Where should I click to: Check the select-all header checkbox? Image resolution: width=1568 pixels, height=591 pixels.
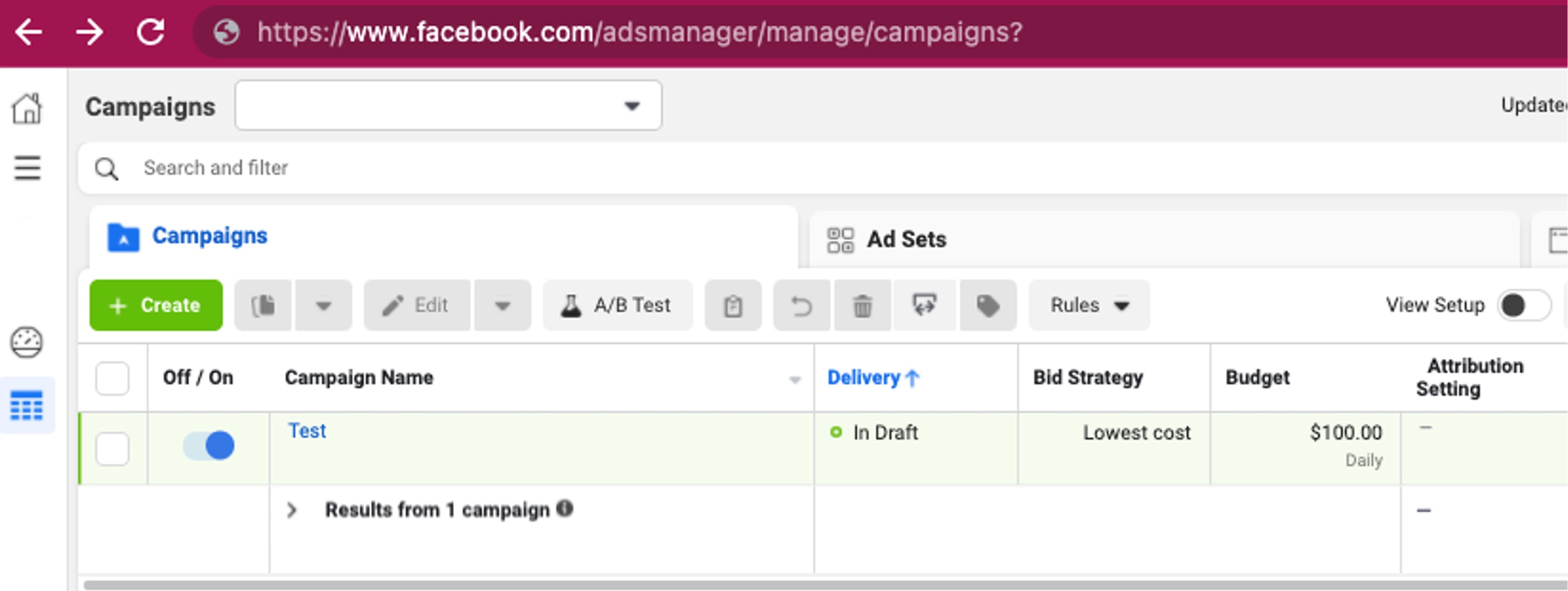pos(113,379)
